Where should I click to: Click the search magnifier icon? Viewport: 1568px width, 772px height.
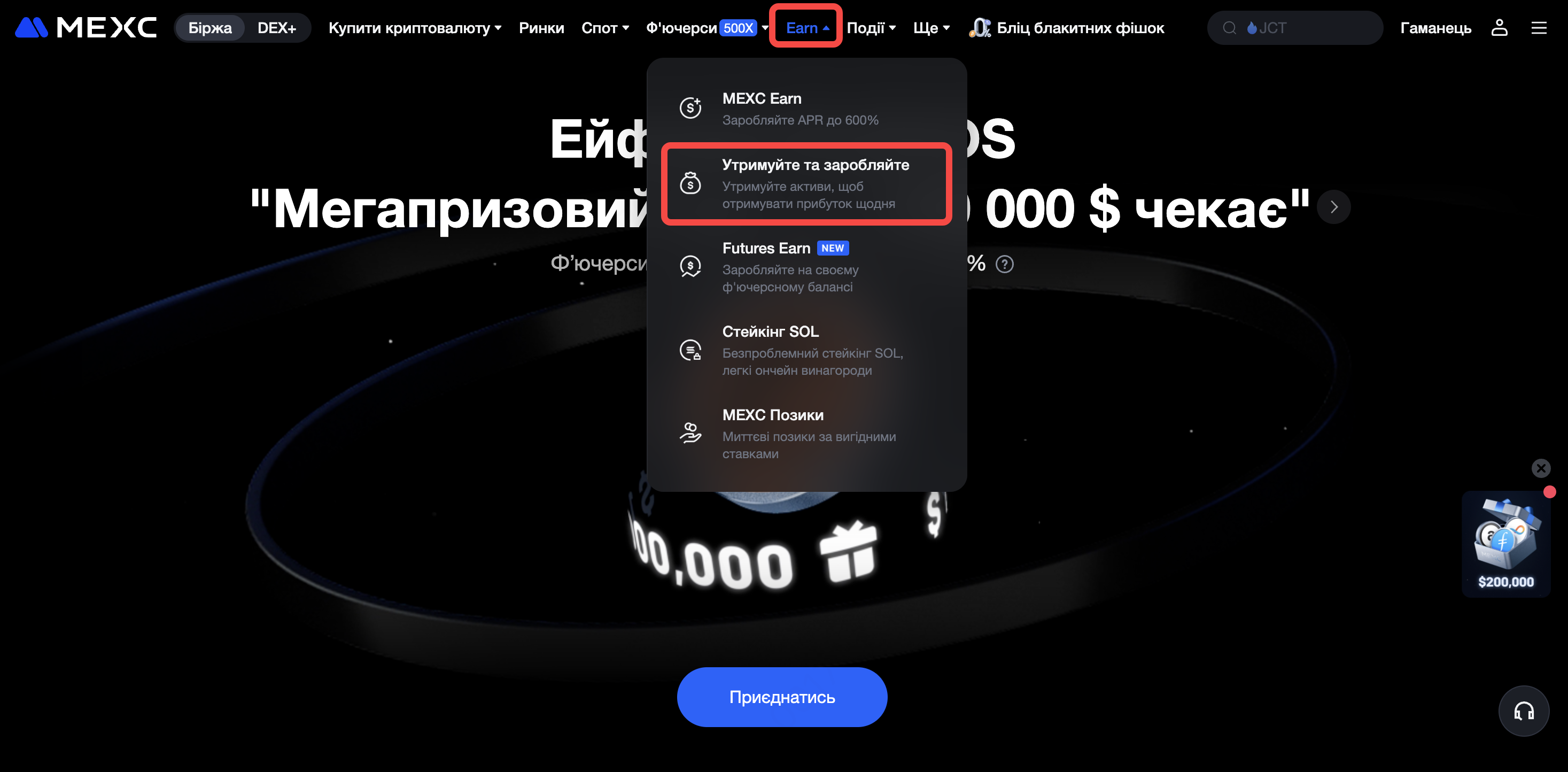click(1229, 28)
